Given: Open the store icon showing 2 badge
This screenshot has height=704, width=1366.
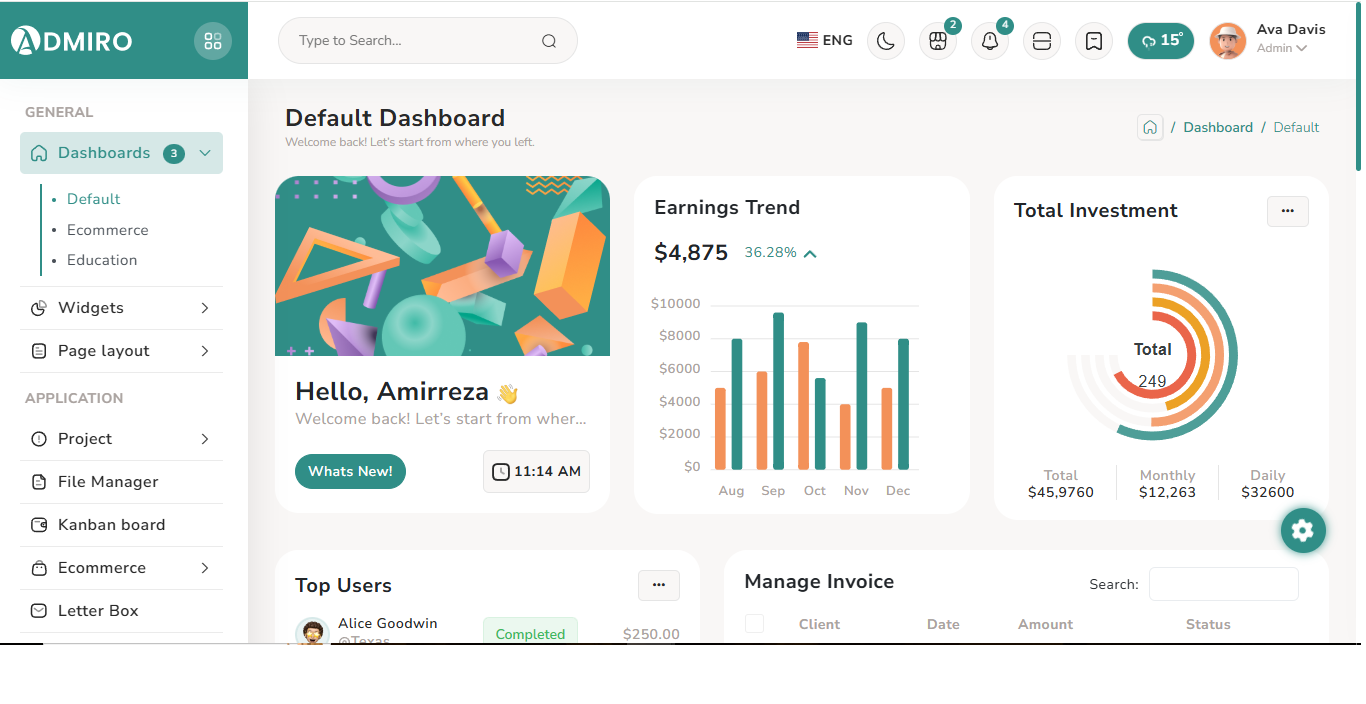Looking at the screenshot, I should point(938,41).
